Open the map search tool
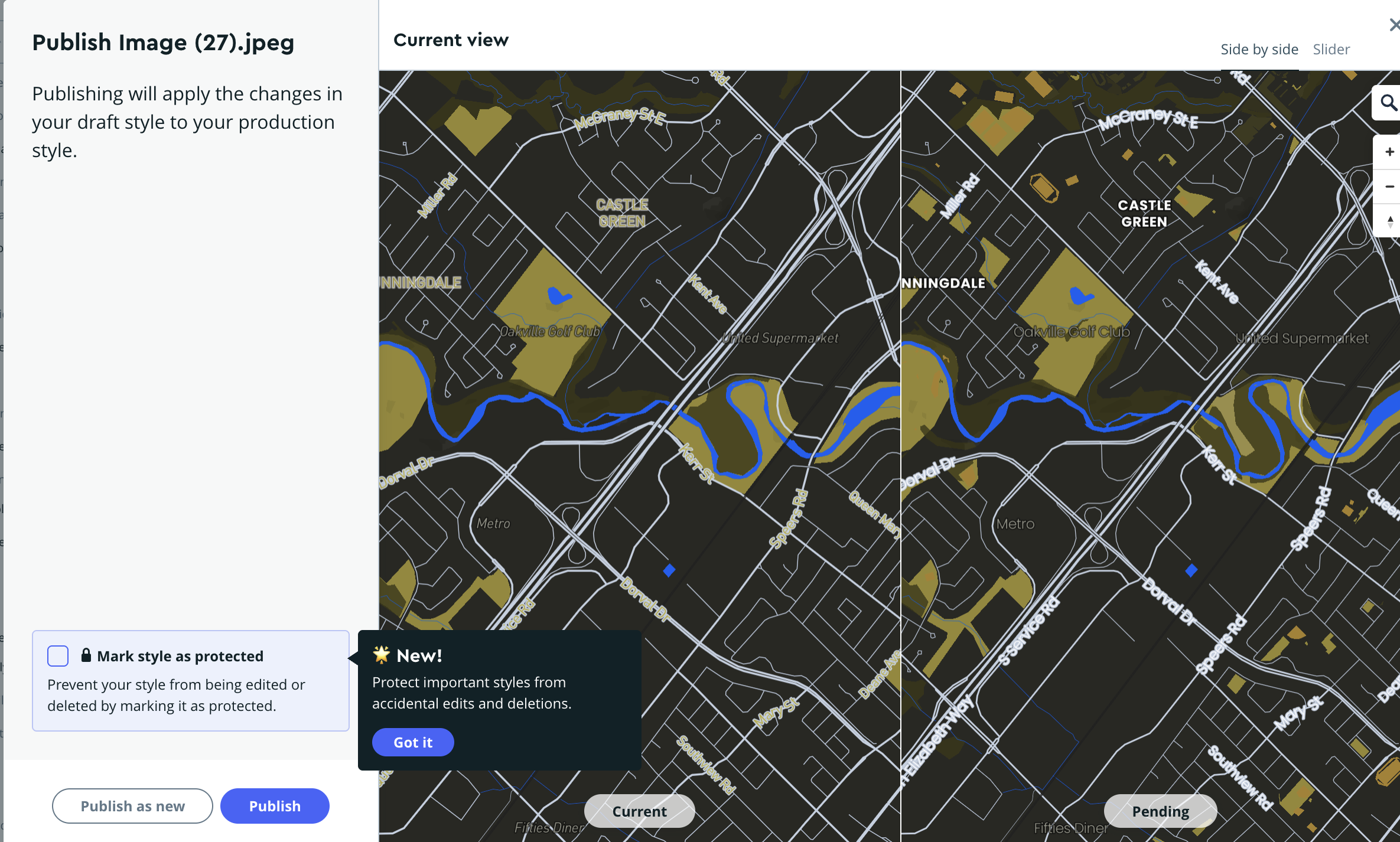This screenshot has width=1400, height=842. [1386, 102]
